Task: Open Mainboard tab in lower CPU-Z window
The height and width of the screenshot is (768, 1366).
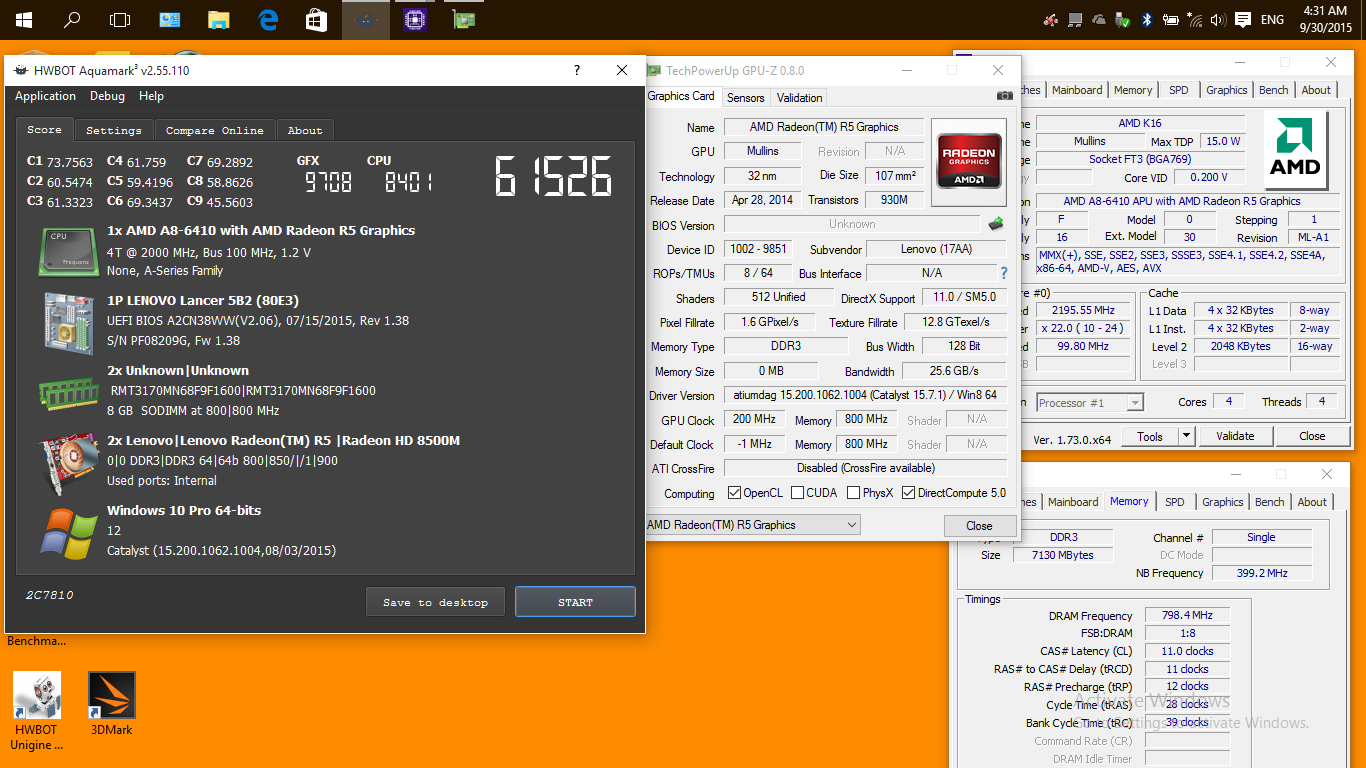Action: coord(1073,502)
